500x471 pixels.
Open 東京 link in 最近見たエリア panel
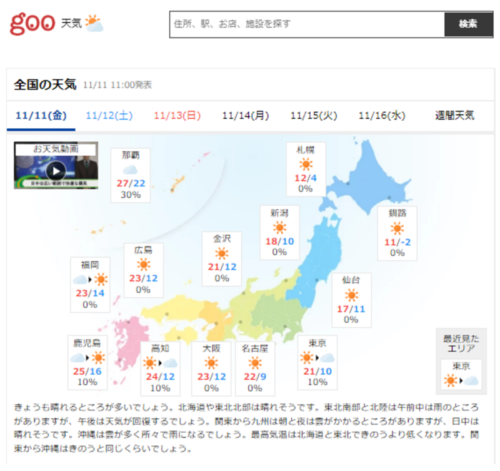point(461,366)
